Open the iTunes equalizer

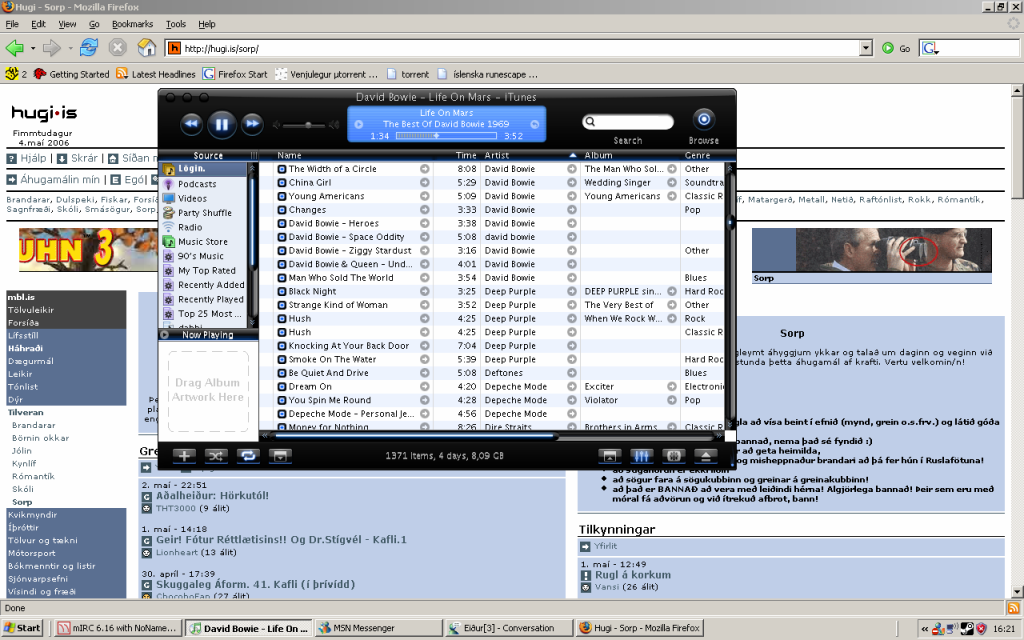point(641,456)
